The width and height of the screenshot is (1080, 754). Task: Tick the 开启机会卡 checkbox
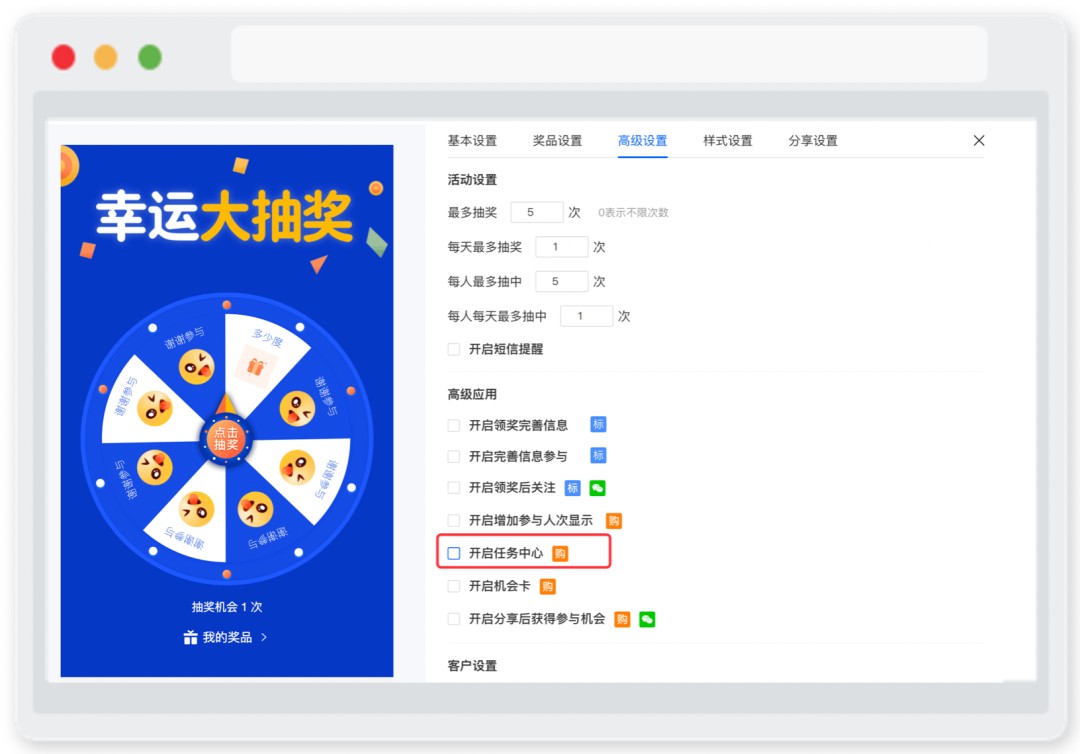454,586
